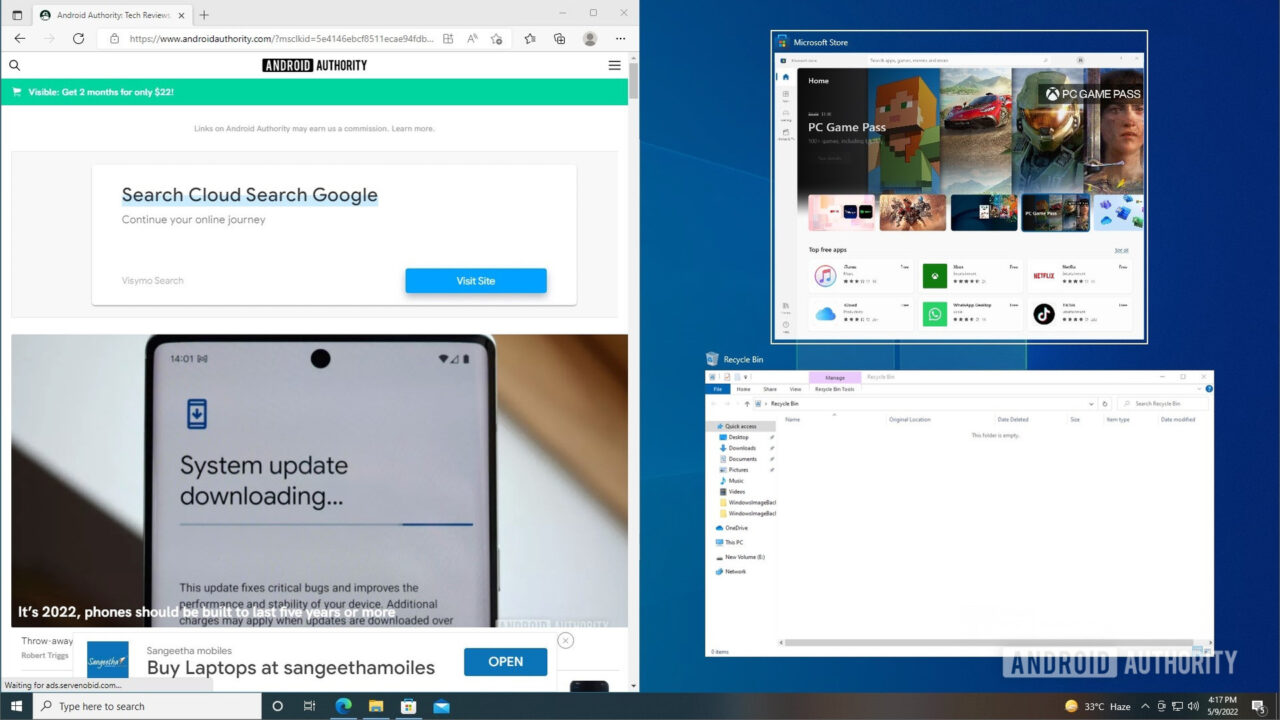This screenshot has height=720, width=1280.
Task: Click the Visit Site button on the ad
Action: [476, 280]
